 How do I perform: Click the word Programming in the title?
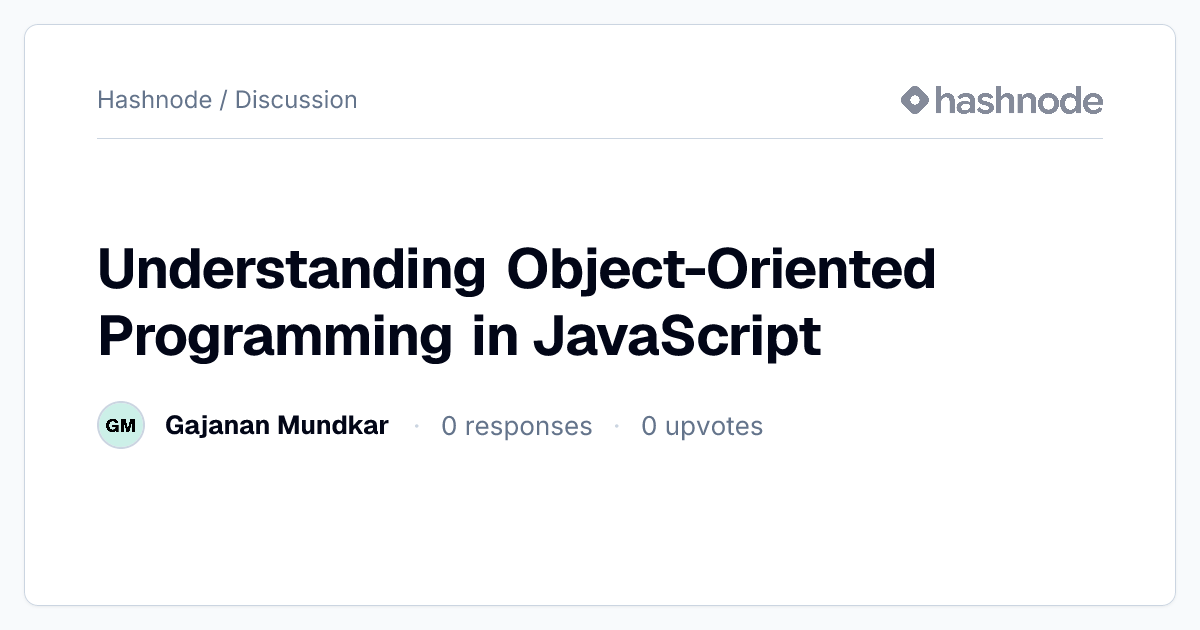click(275, 335)
